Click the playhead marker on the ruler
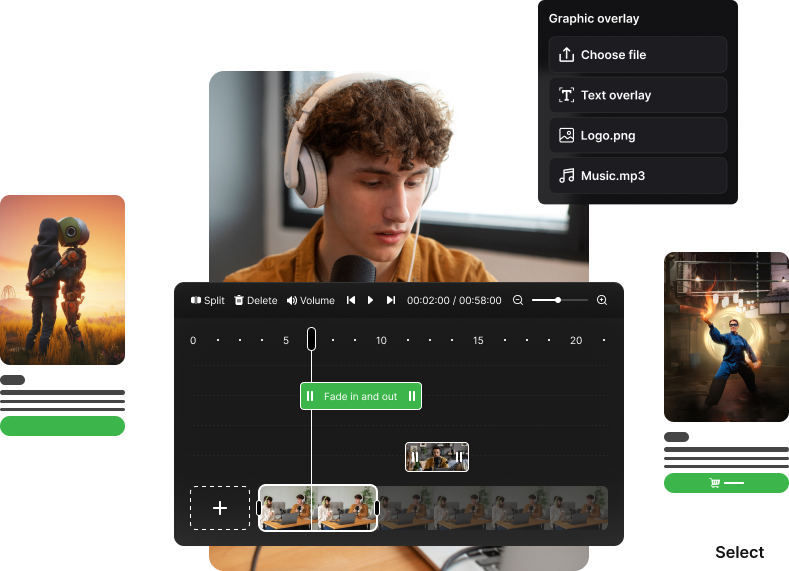This screenshot has width=789, height=571. pyautogui.click(x=311, y=339)
